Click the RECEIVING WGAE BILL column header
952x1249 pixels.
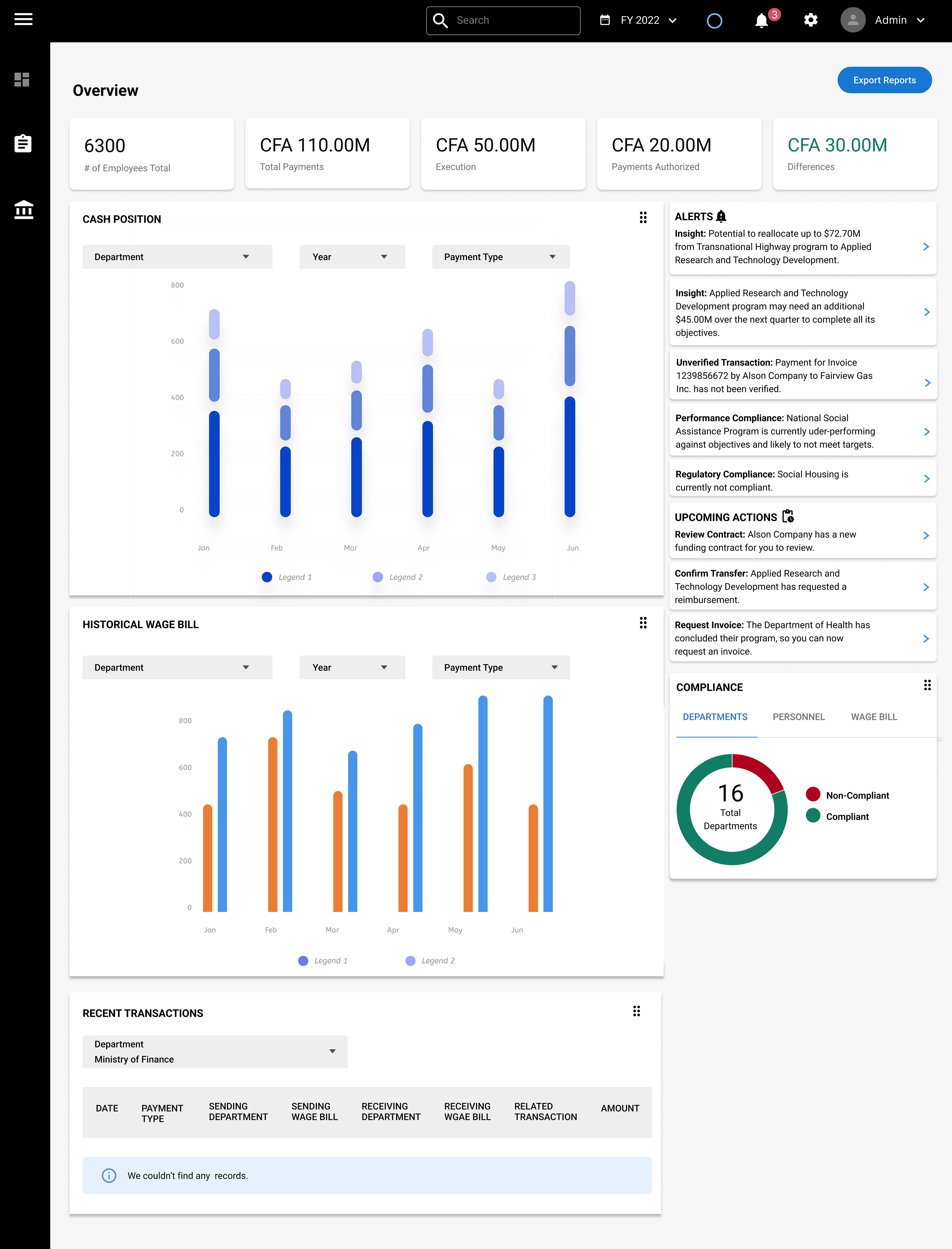(x=468, y=1112)
